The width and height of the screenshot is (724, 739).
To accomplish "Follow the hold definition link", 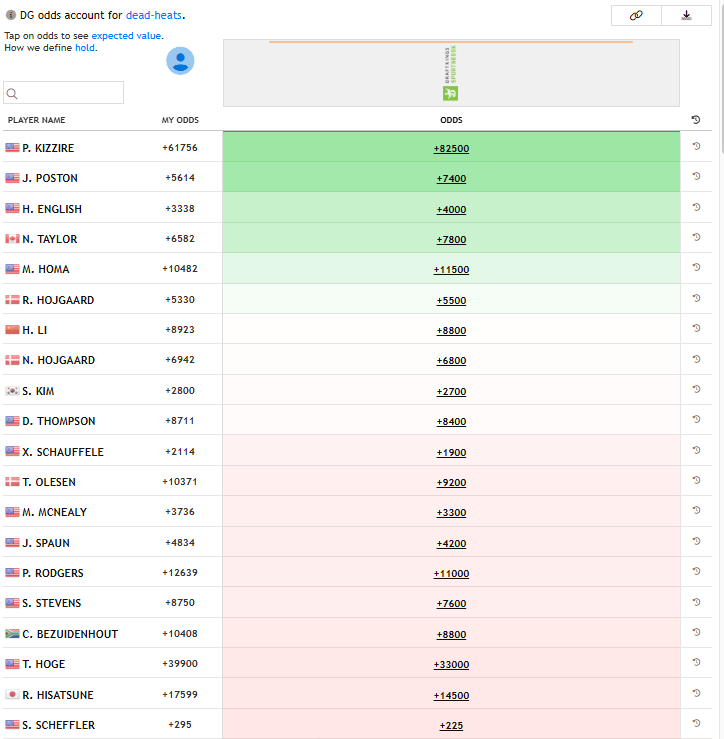I will coord(85,48).
